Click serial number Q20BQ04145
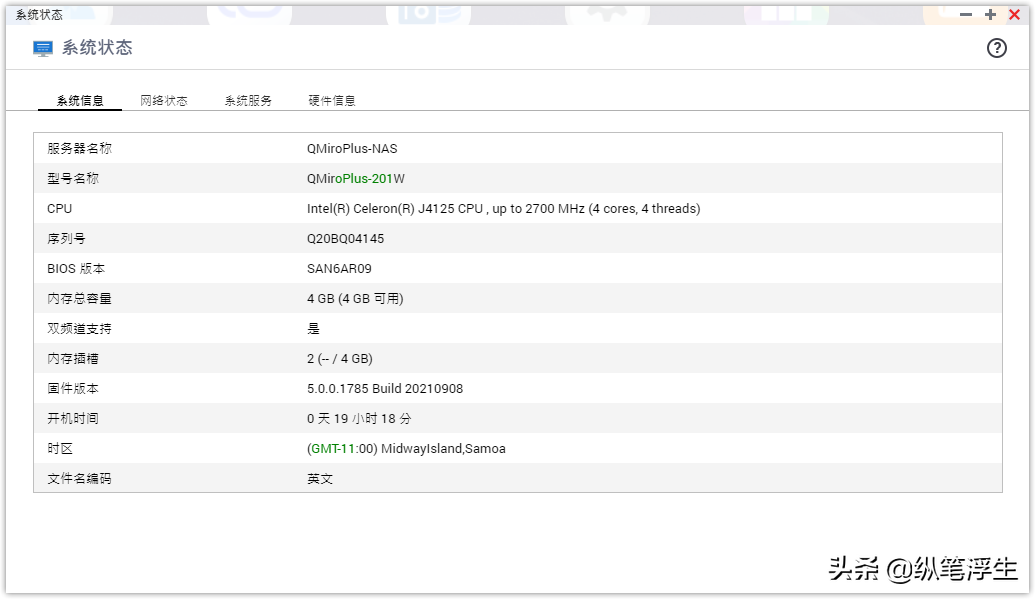Image resolution: width=1035 pixels, height=599 pixels. tap(345, 238)
